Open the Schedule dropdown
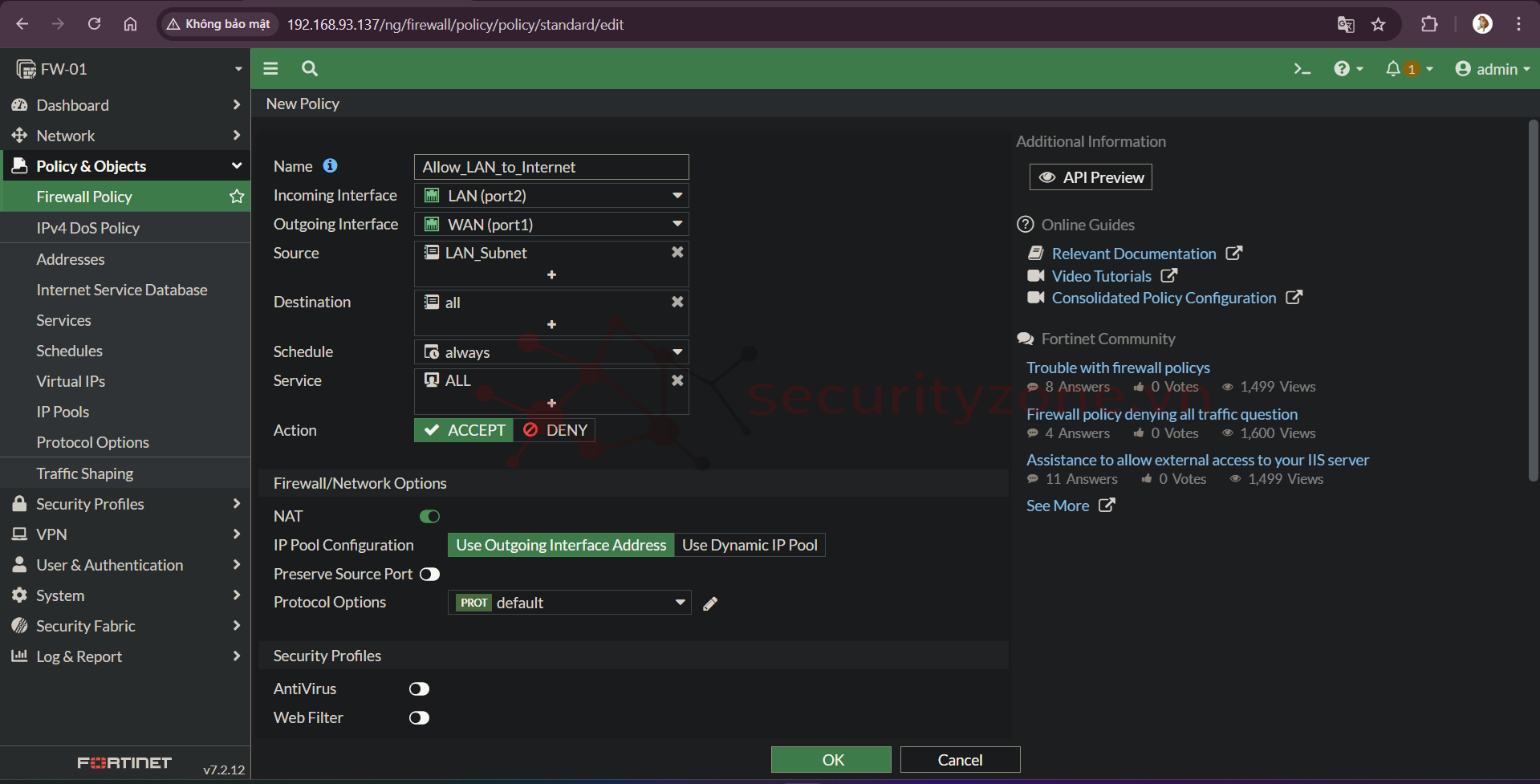 click(x=551, y=352)
